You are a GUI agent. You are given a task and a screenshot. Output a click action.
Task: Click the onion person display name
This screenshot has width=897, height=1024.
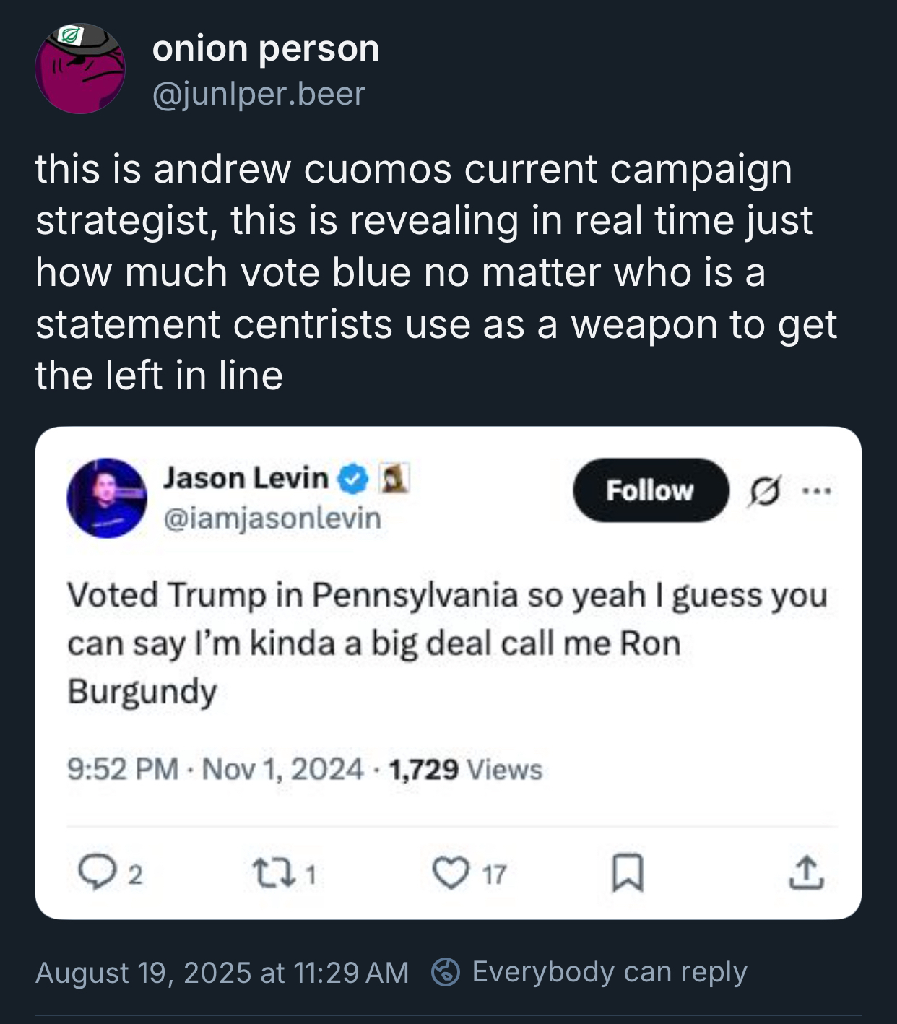click(x=266, y=48)
